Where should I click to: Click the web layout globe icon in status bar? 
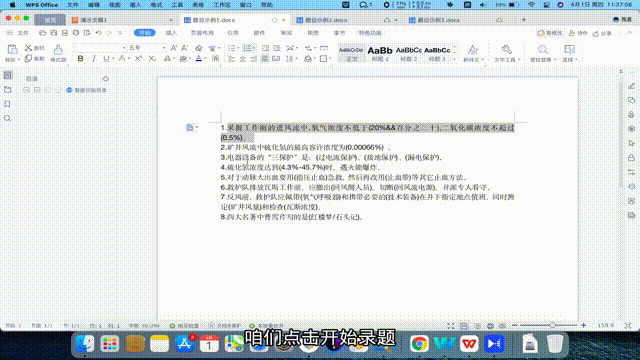coord(490,326)
